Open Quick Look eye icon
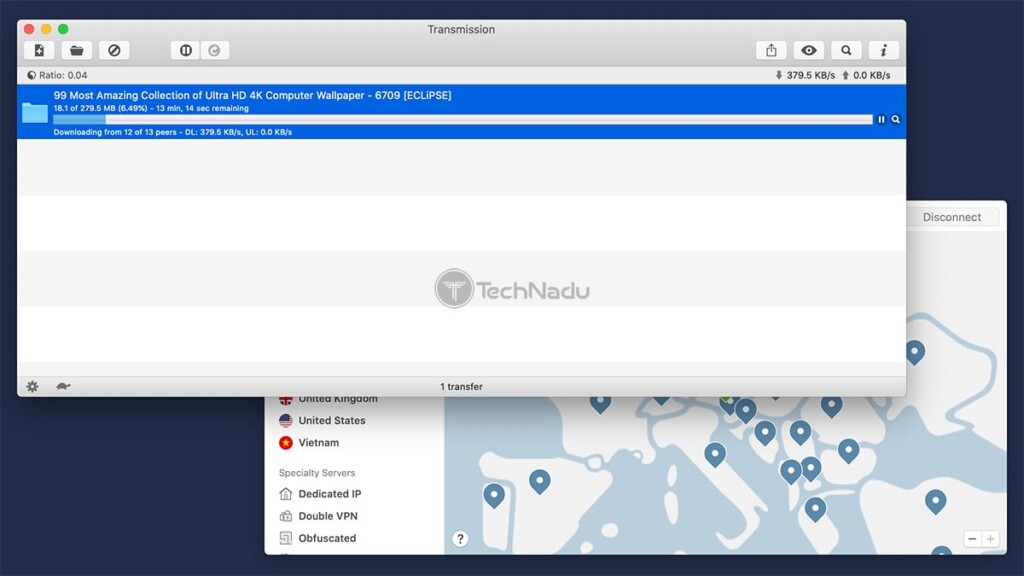This screenshot has width=1024, height=576. [x=808, y=50]
